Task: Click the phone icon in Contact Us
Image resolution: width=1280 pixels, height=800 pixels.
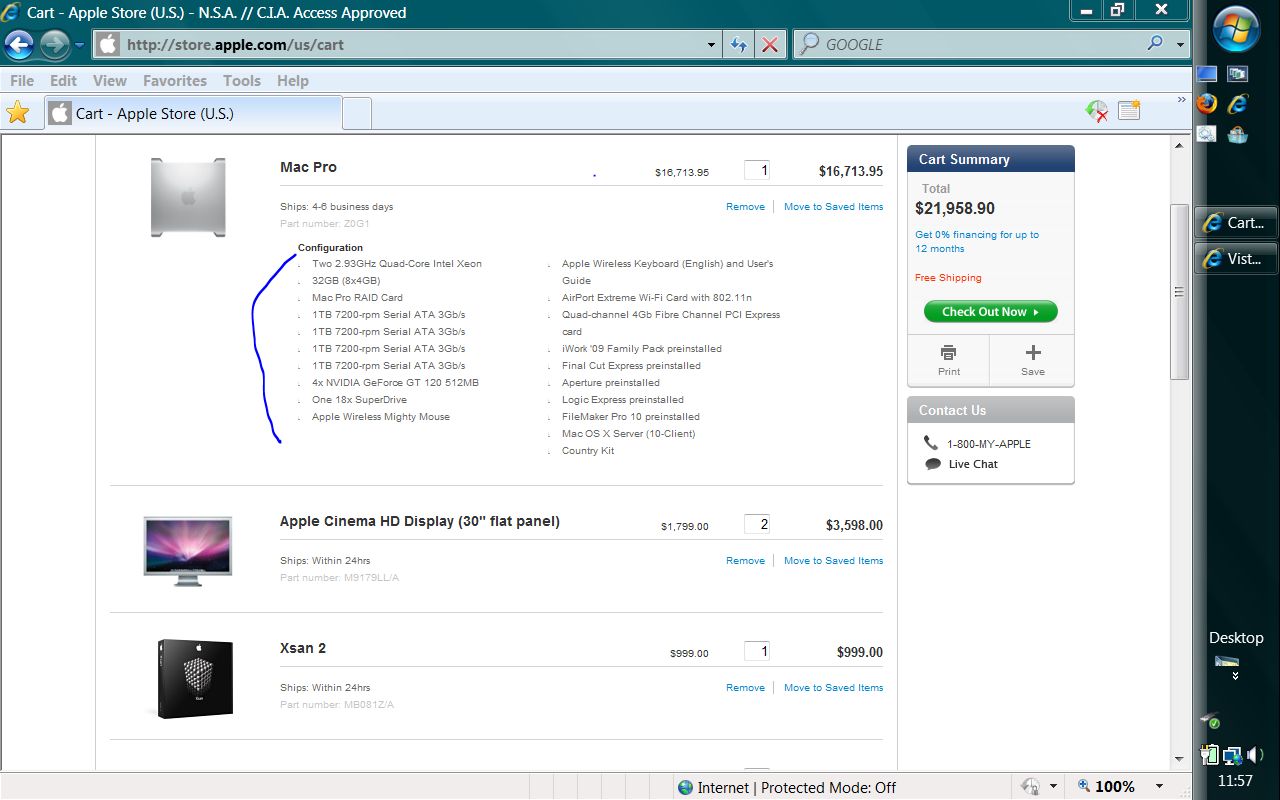Action: tap(931, 443)
